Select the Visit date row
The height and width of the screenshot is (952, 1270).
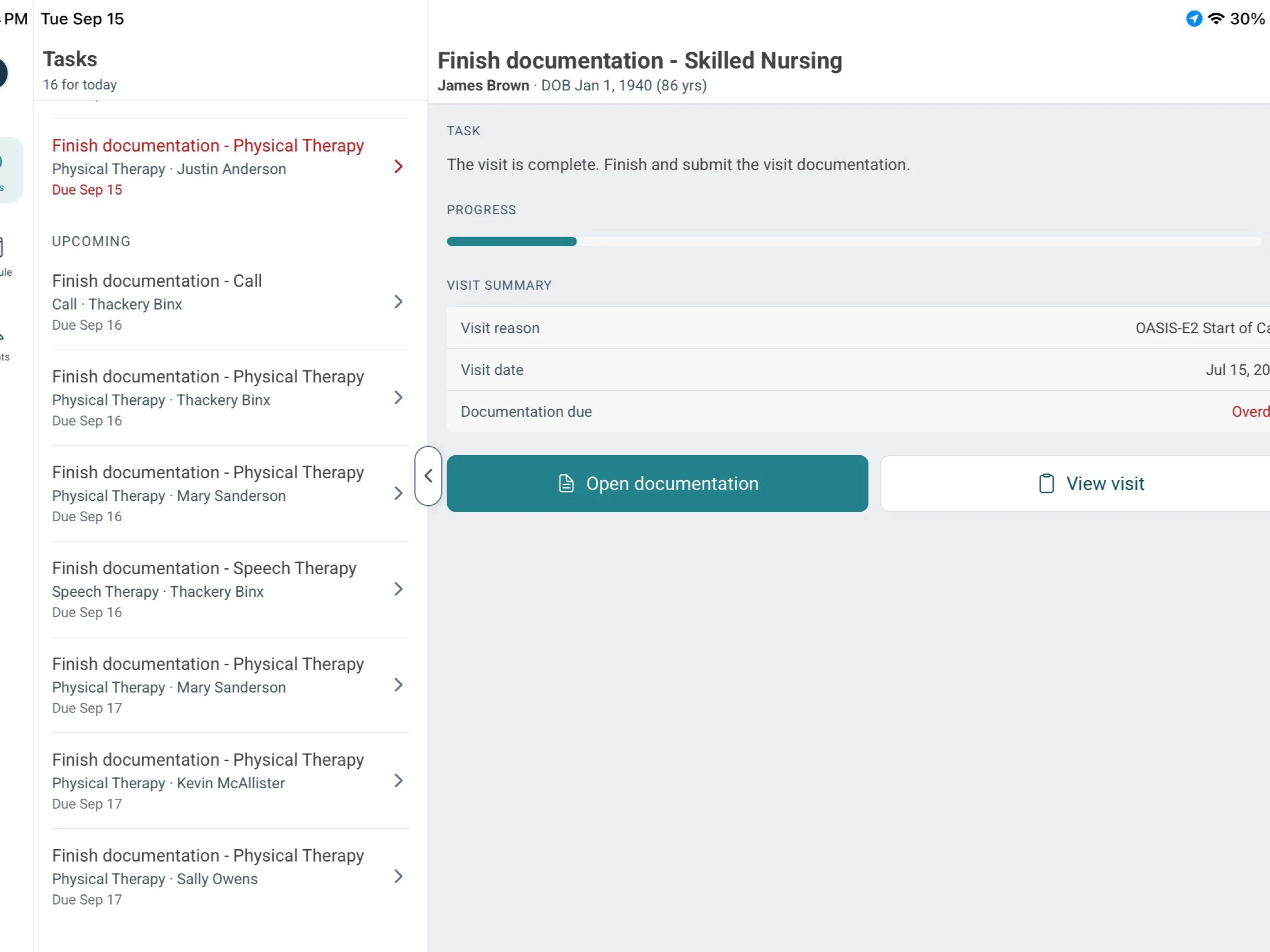tap(858, 369)
